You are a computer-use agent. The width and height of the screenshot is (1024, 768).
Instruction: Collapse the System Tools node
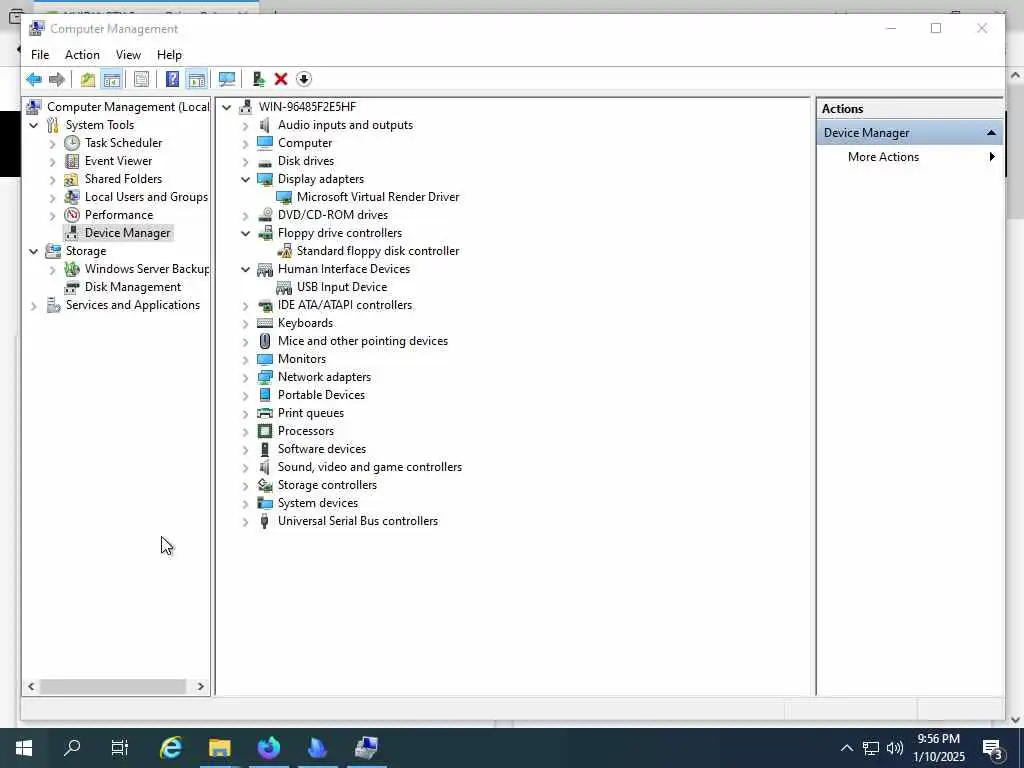tap(33, 125)
